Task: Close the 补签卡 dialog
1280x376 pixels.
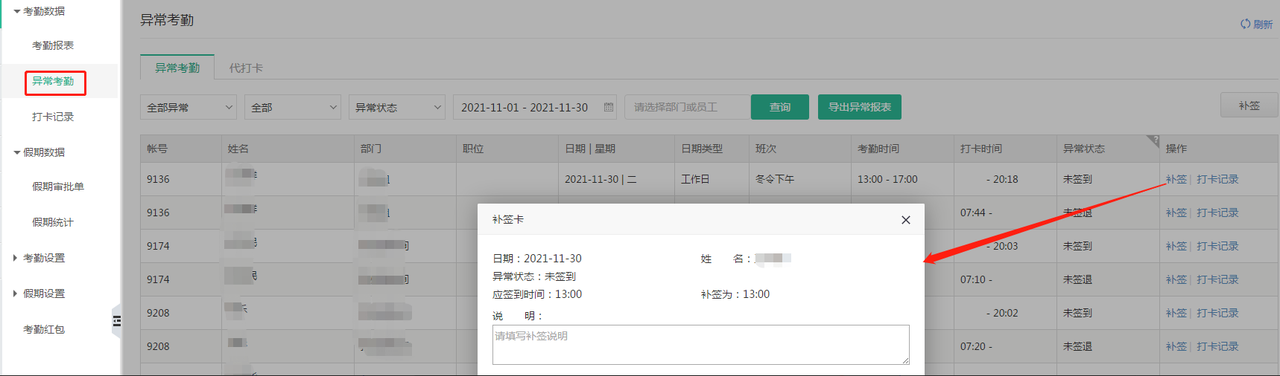Action: coord(905,219)
